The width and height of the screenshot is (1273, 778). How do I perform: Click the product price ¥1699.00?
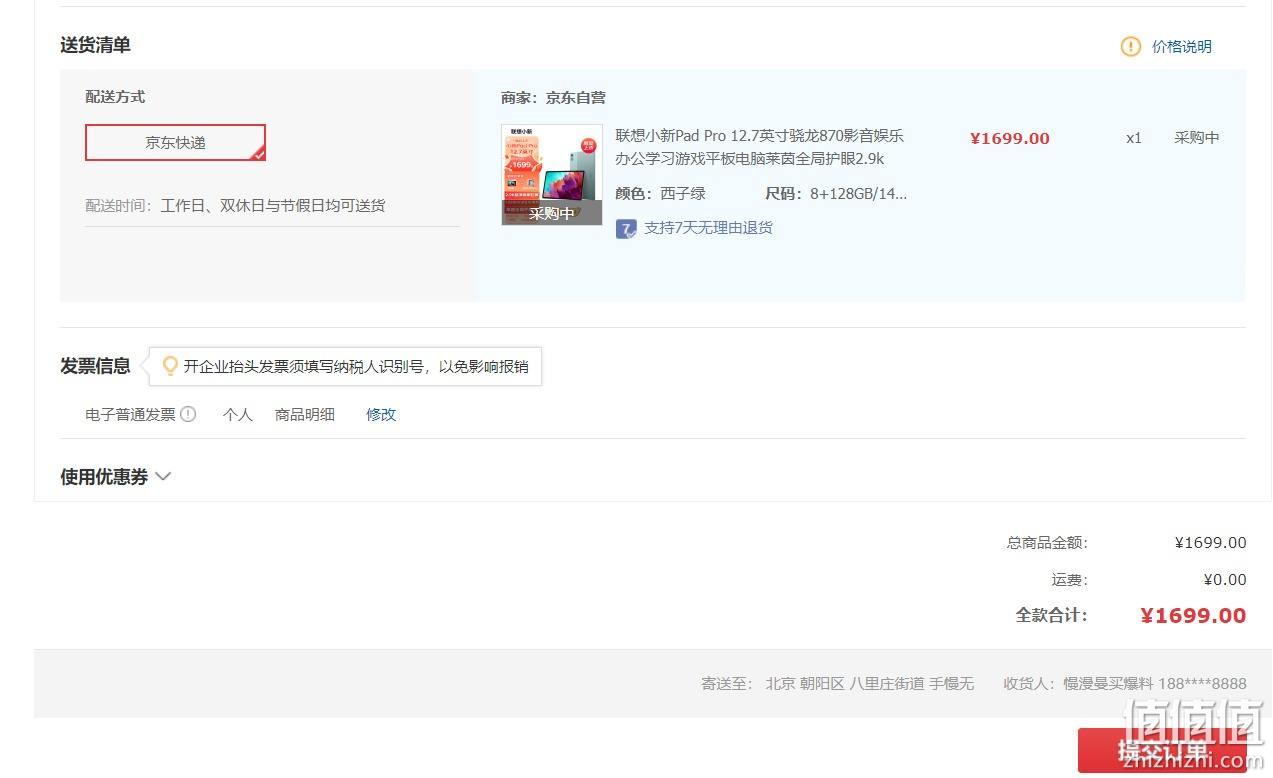pyautogui.click(x=1010, y=138)
